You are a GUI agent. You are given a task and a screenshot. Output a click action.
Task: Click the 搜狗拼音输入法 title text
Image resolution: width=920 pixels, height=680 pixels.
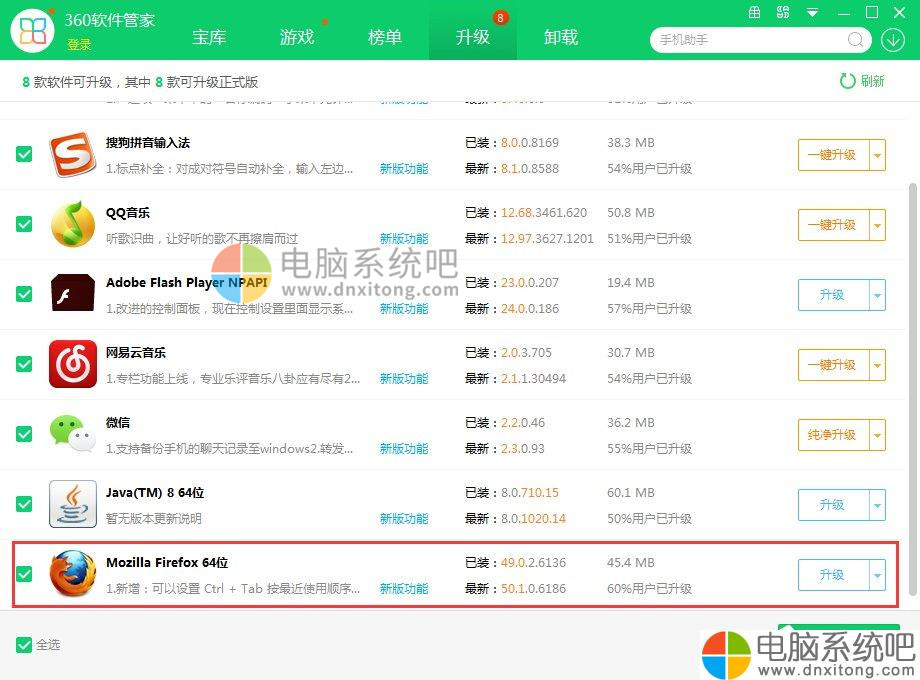click(148, 143)
